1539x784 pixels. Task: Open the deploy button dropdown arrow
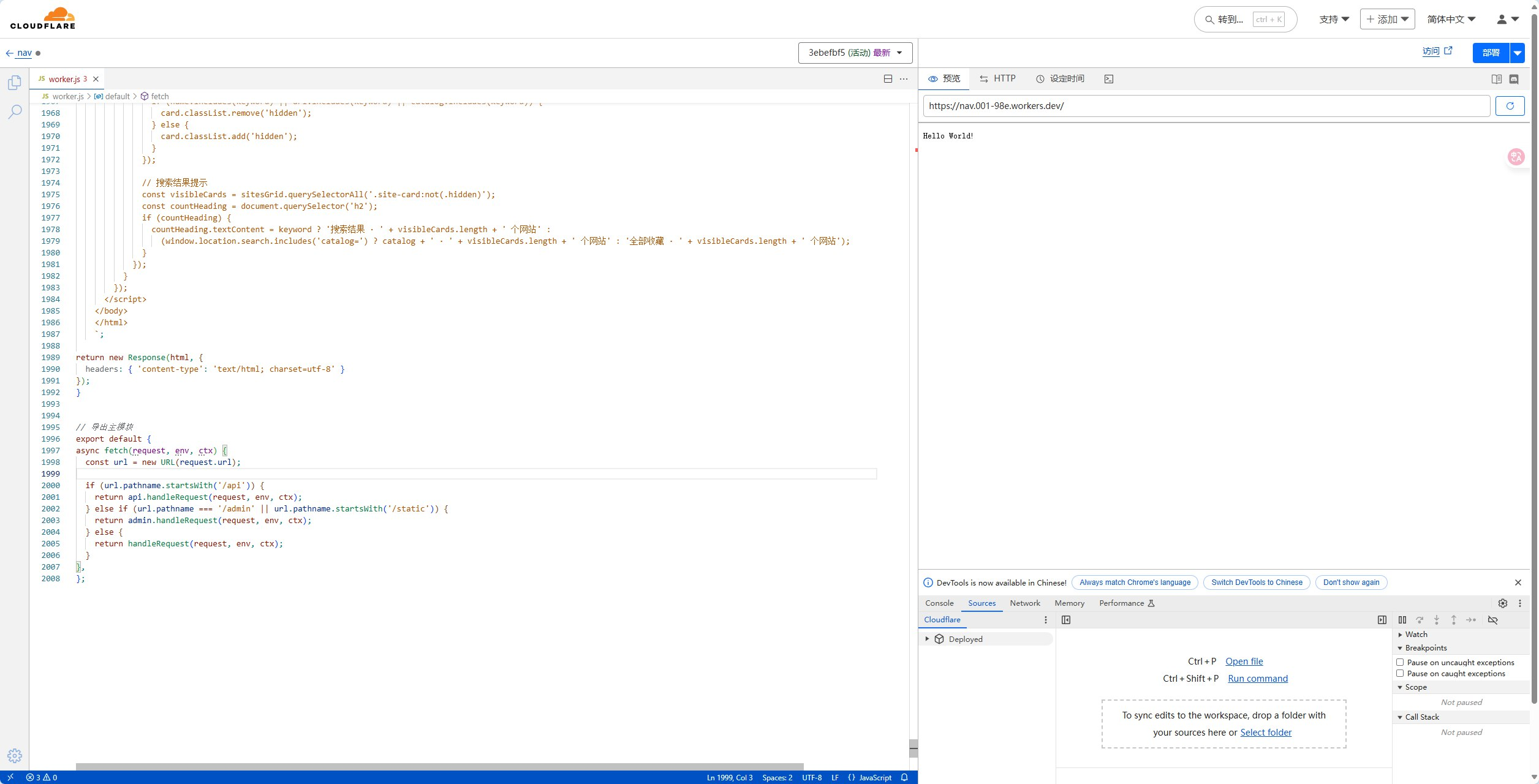tap(1518, 53)
